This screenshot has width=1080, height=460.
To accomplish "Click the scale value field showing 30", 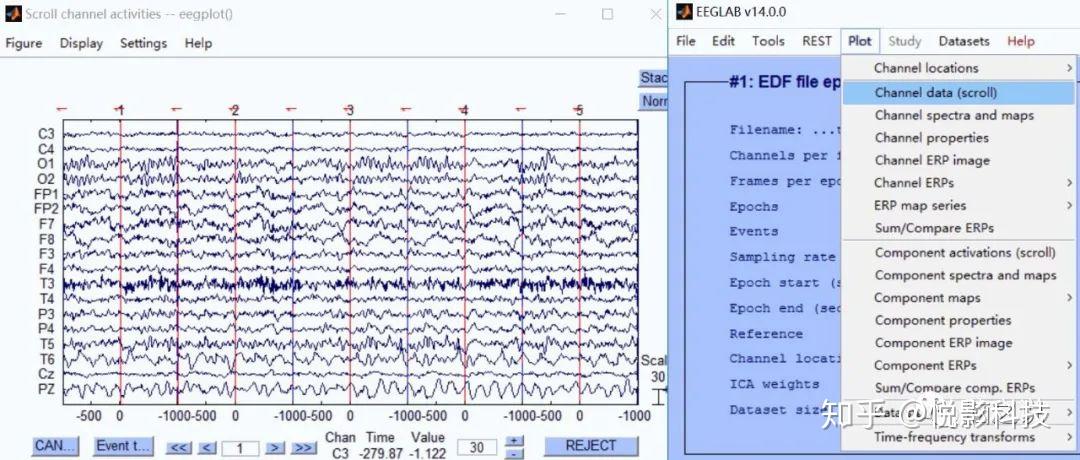I will tap(477, 448).
